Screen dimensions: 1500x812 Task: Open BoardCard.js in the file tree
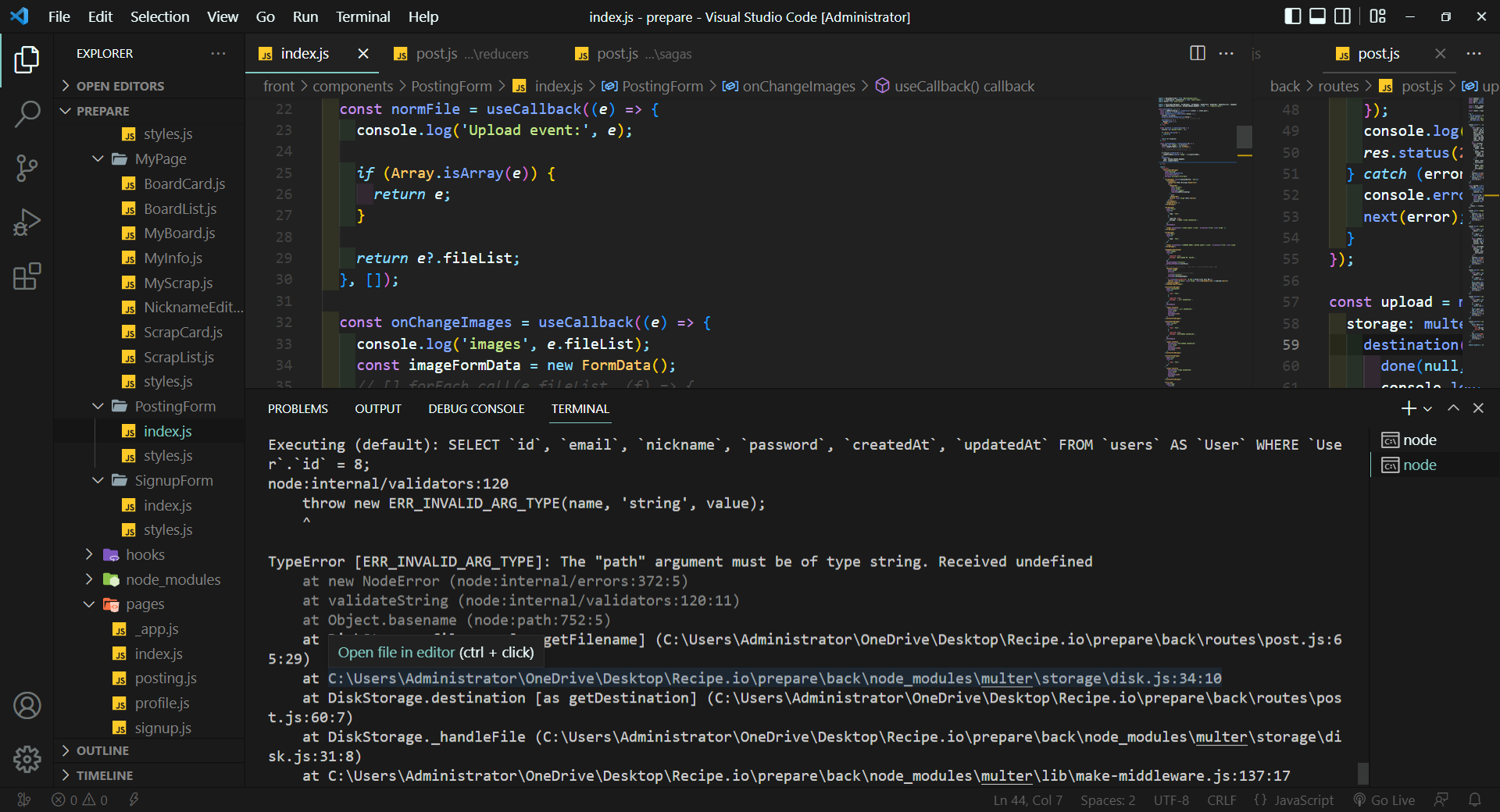(184, 184)
